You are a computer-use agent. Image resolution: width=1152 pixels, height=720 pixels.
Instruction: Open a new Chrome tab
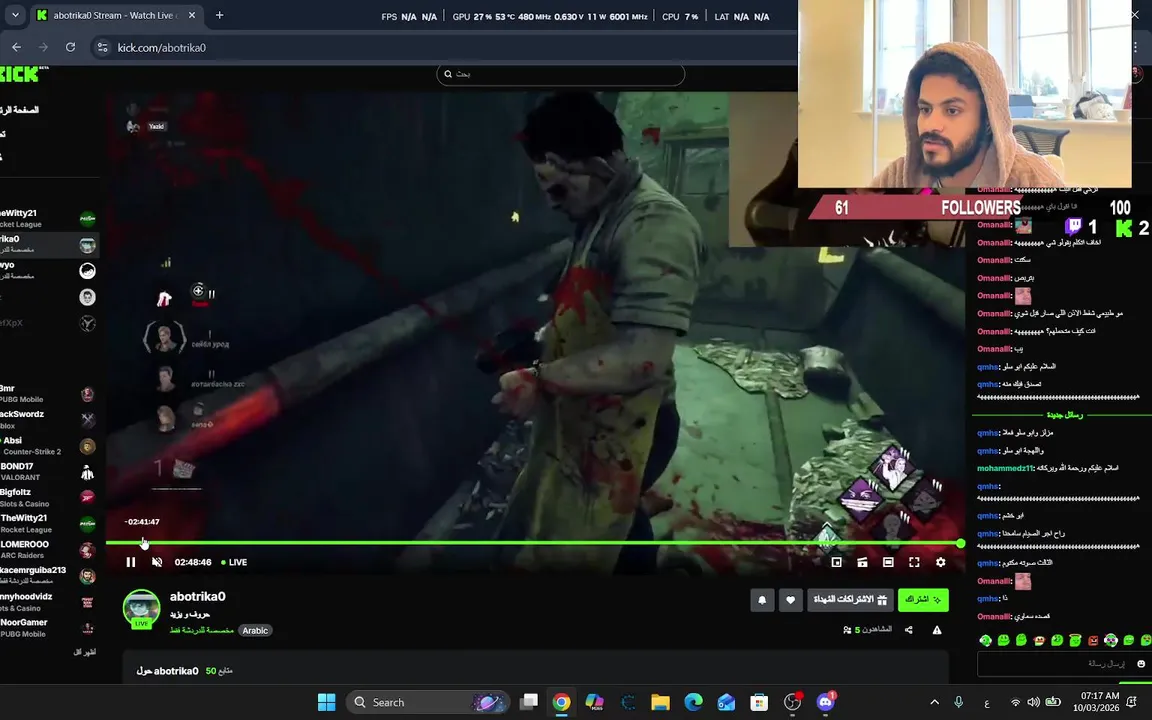click(x=219, y=15)
